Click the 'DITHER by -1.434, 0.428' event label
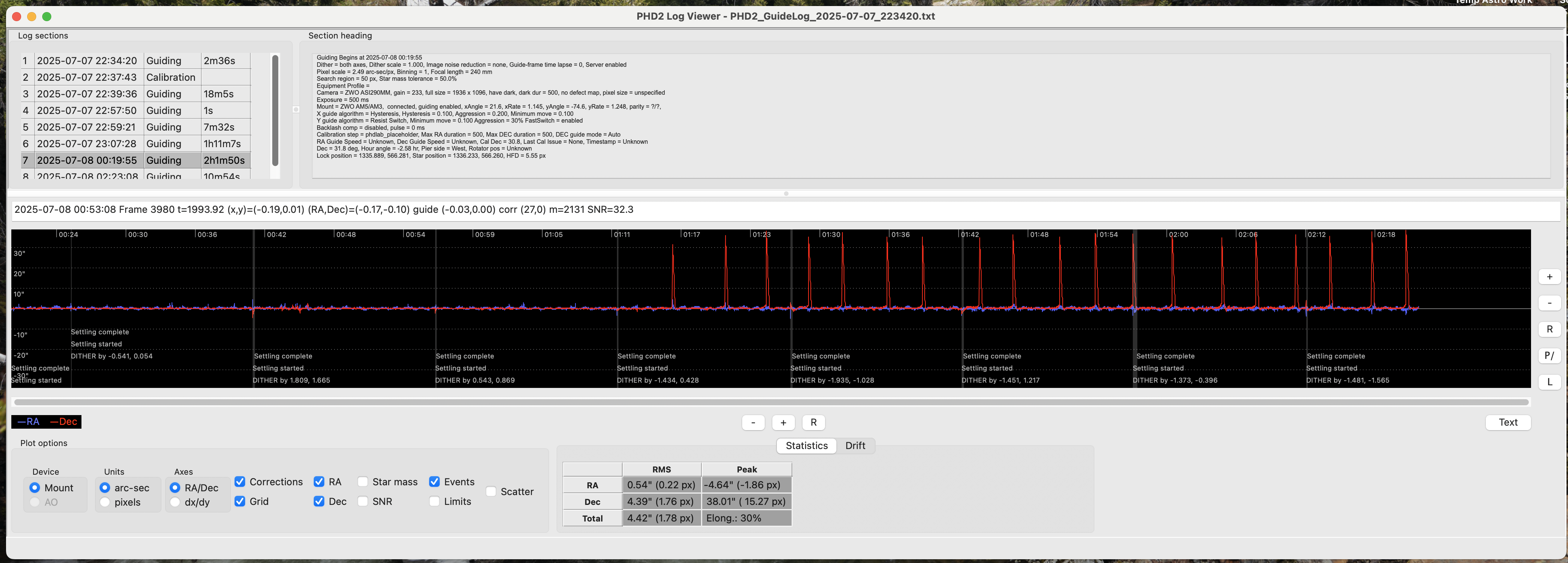 coord(658,380)
